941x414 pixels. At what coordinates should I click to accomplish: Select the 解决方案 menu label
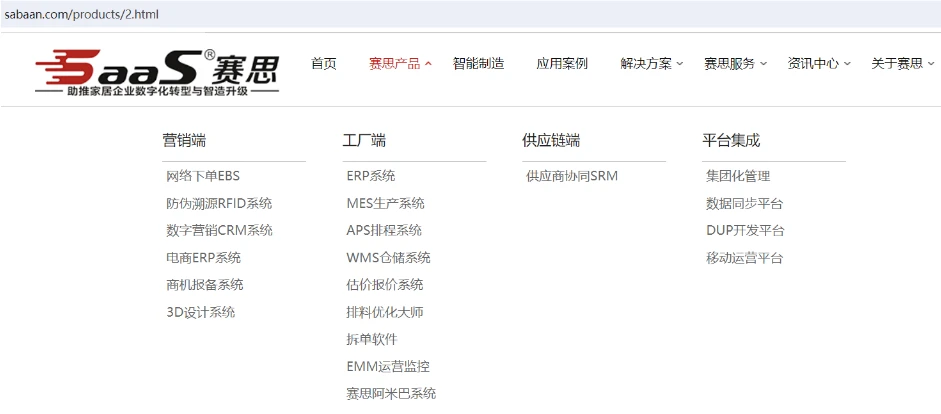(646, 64)
